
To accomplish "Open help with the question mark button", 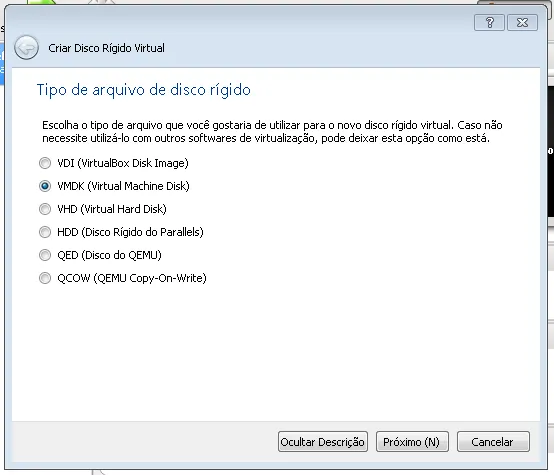I will click(489, 23).
